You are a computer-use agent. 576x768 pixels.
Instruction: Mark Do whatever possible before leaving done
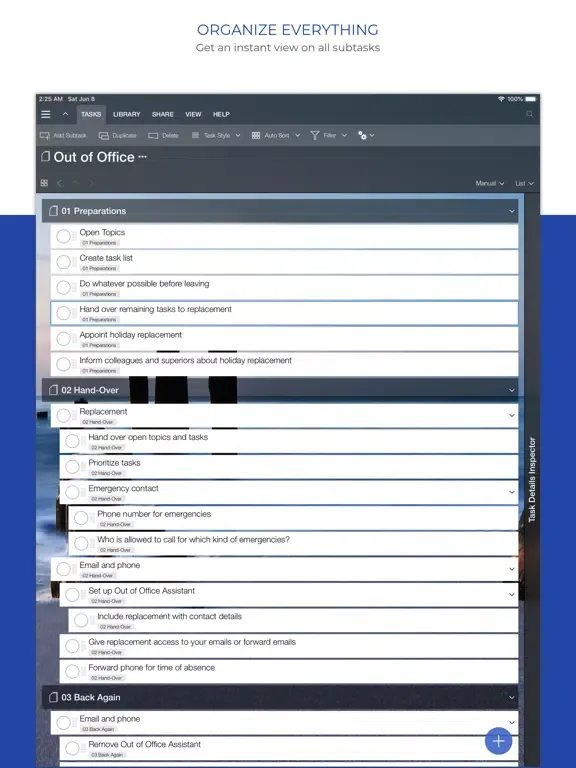(63, 288)
